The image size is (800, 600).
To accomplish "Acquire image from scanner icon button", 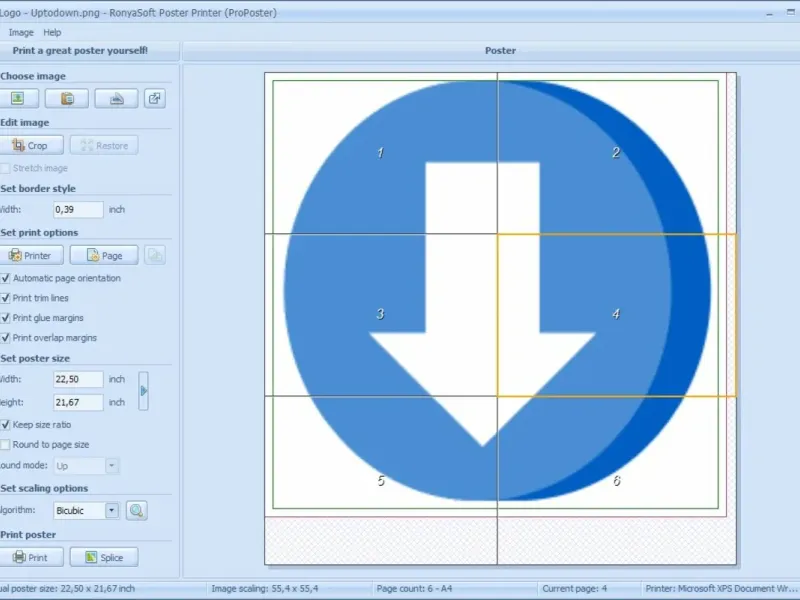I will point(116,98).
